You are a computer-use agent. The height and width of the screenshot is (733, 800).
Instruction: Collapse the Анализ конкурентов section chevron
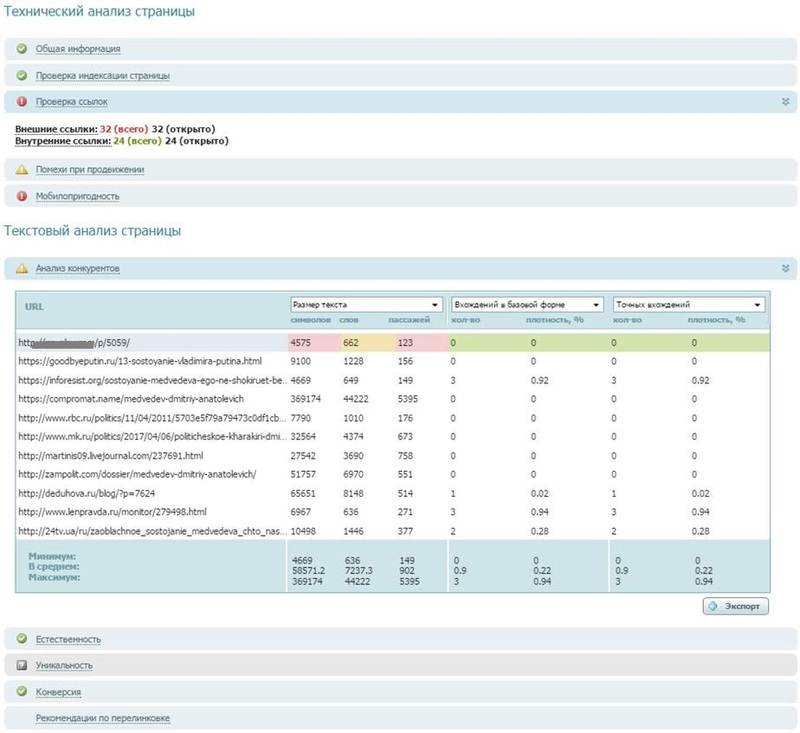786,268
